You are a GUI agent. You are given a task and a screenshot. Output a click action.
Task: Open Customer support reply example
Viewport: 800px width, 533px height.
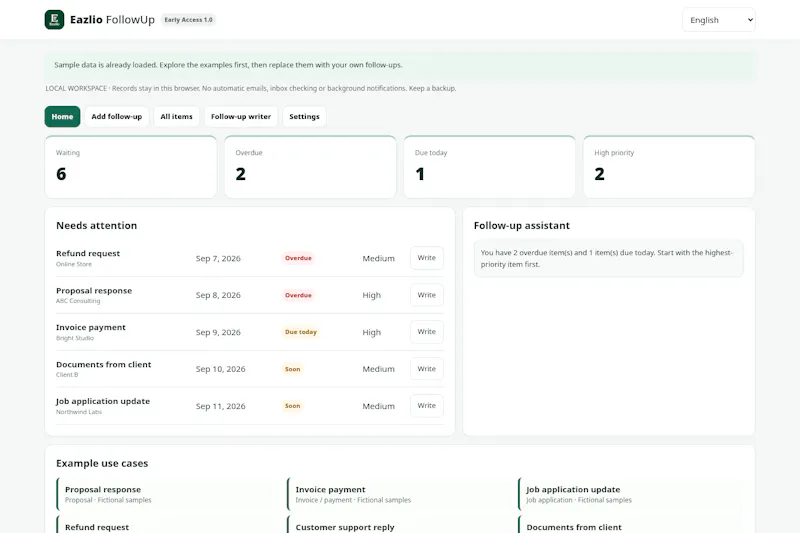(398, 525)
